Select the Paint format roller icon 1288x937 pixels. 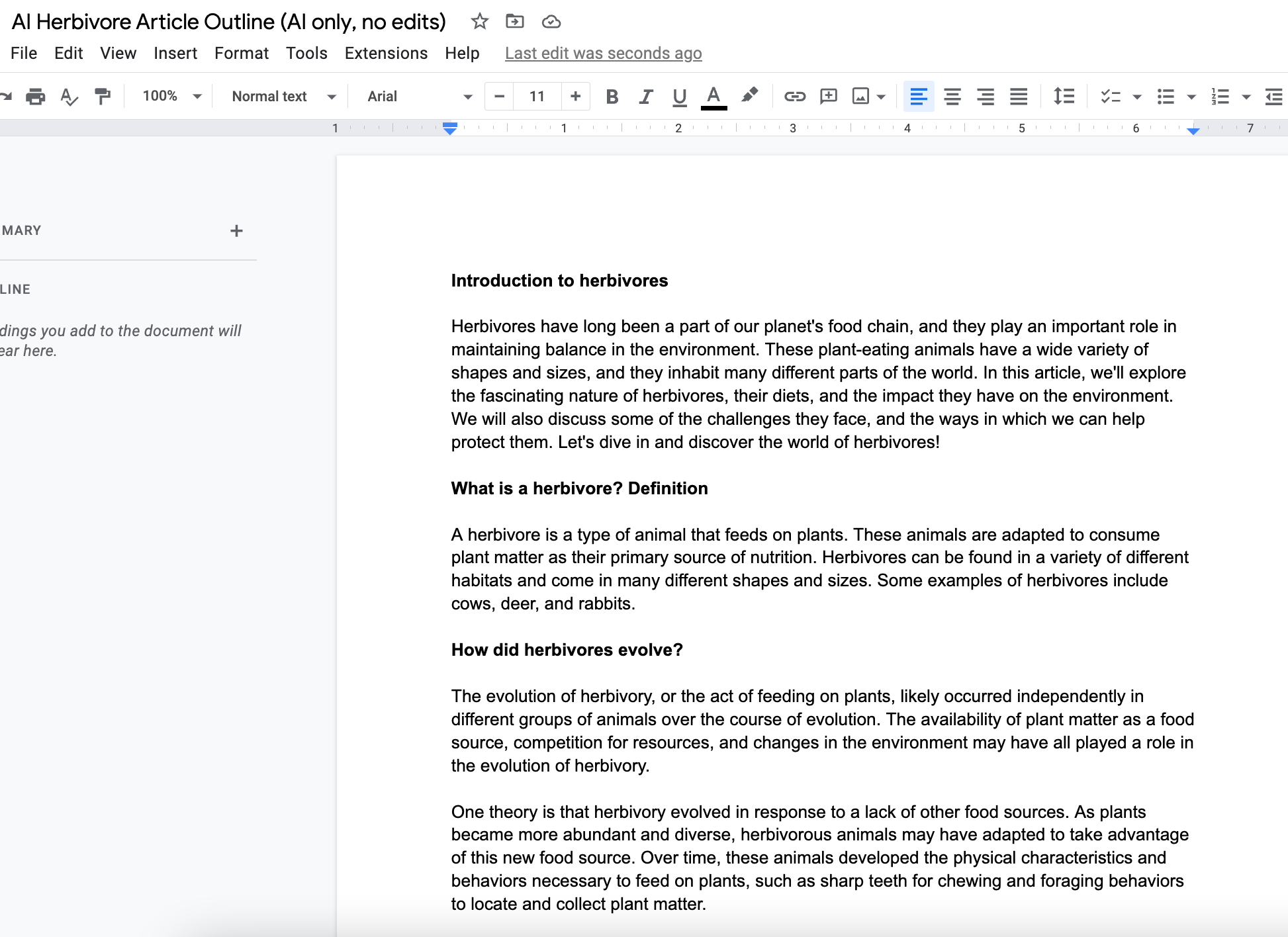103,97
